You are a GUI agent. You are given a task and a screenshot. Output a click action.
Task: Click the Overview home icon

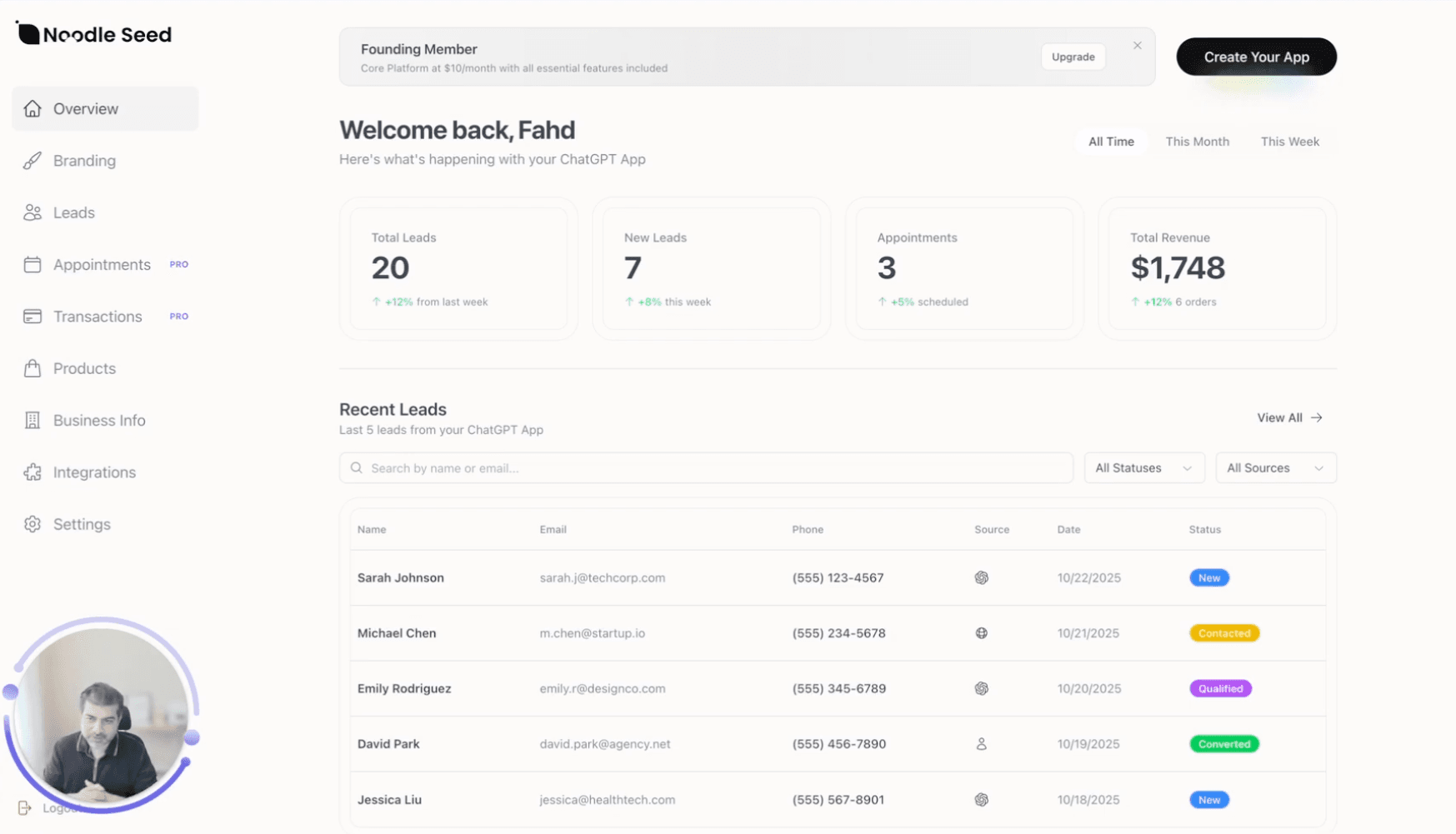click(x=33, y=109)
